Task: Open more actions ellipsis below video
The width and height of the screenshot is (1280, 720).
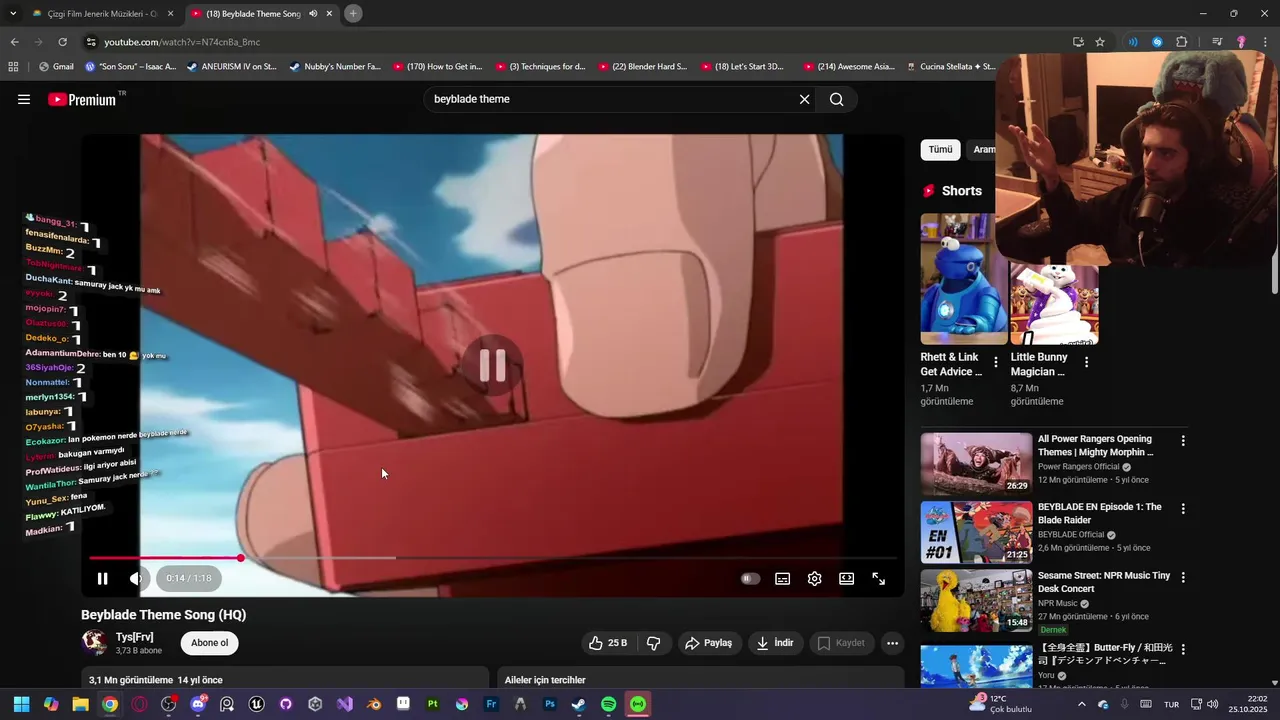Action: point(893,643)
